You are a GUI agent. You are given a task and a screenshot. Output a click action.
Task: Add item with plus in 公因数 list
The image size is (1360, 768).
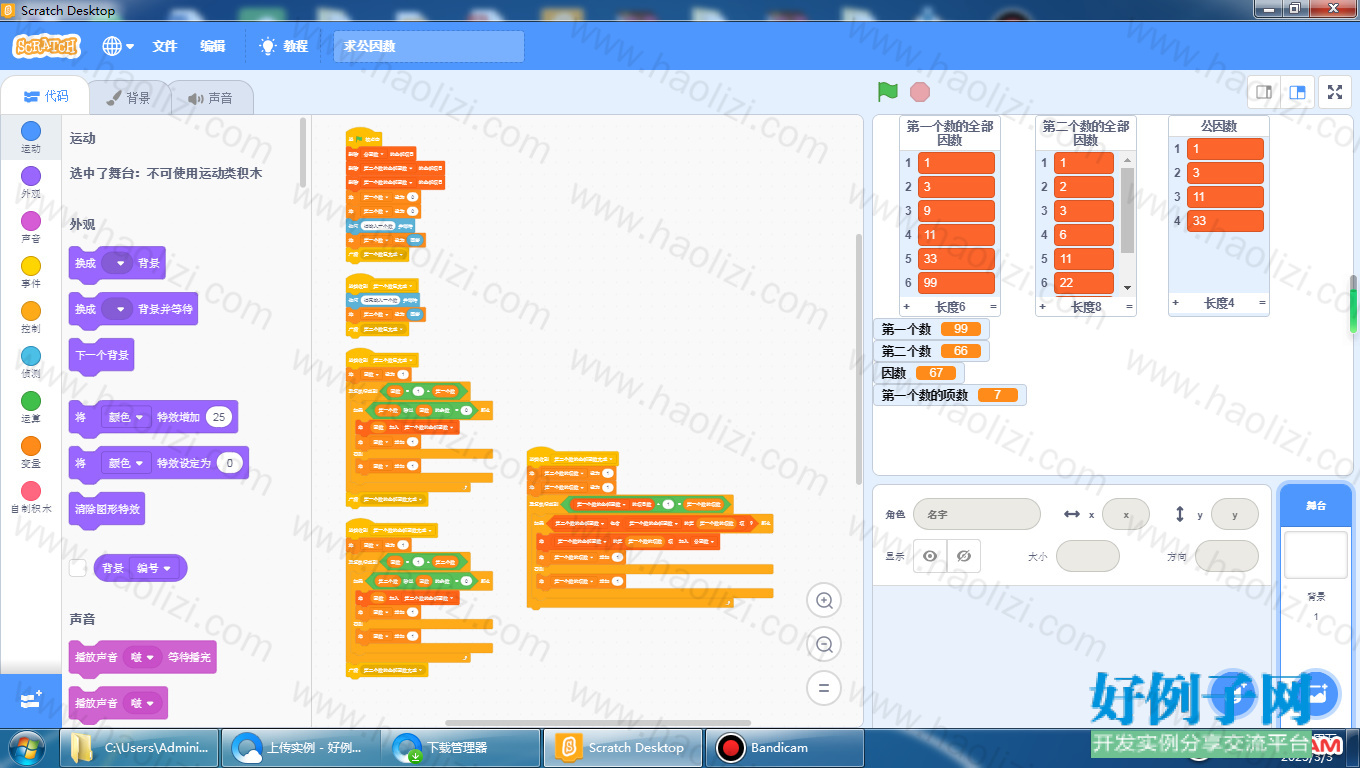1176,303
